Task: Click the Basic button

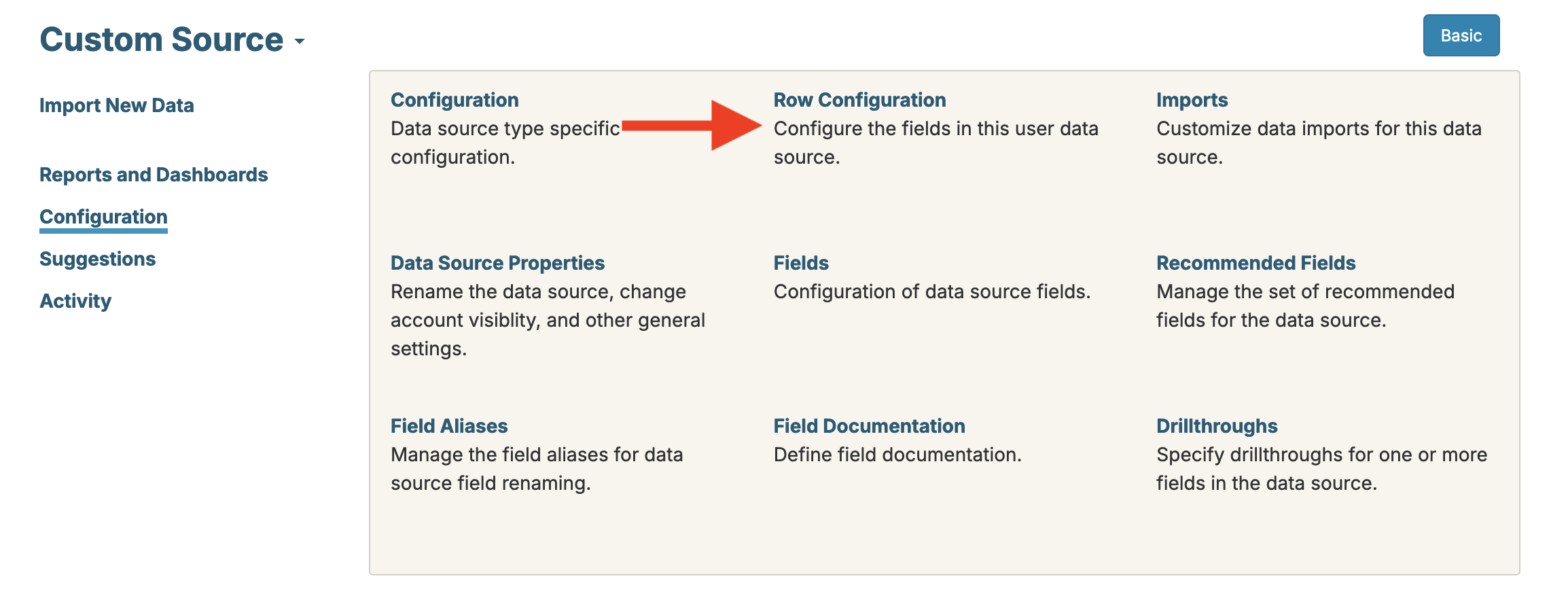Action: click(1461, 36)
